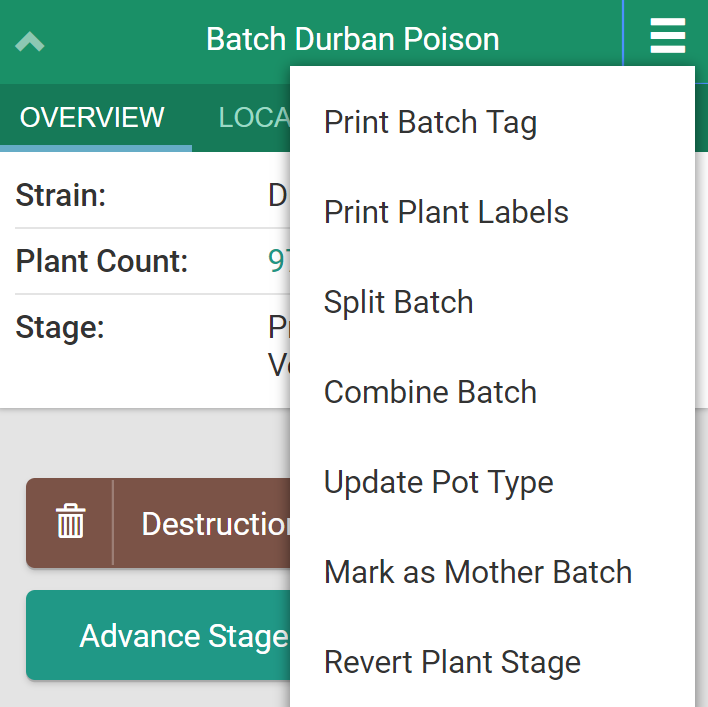Toggle the hamburger menu icon

coord(667,38)
